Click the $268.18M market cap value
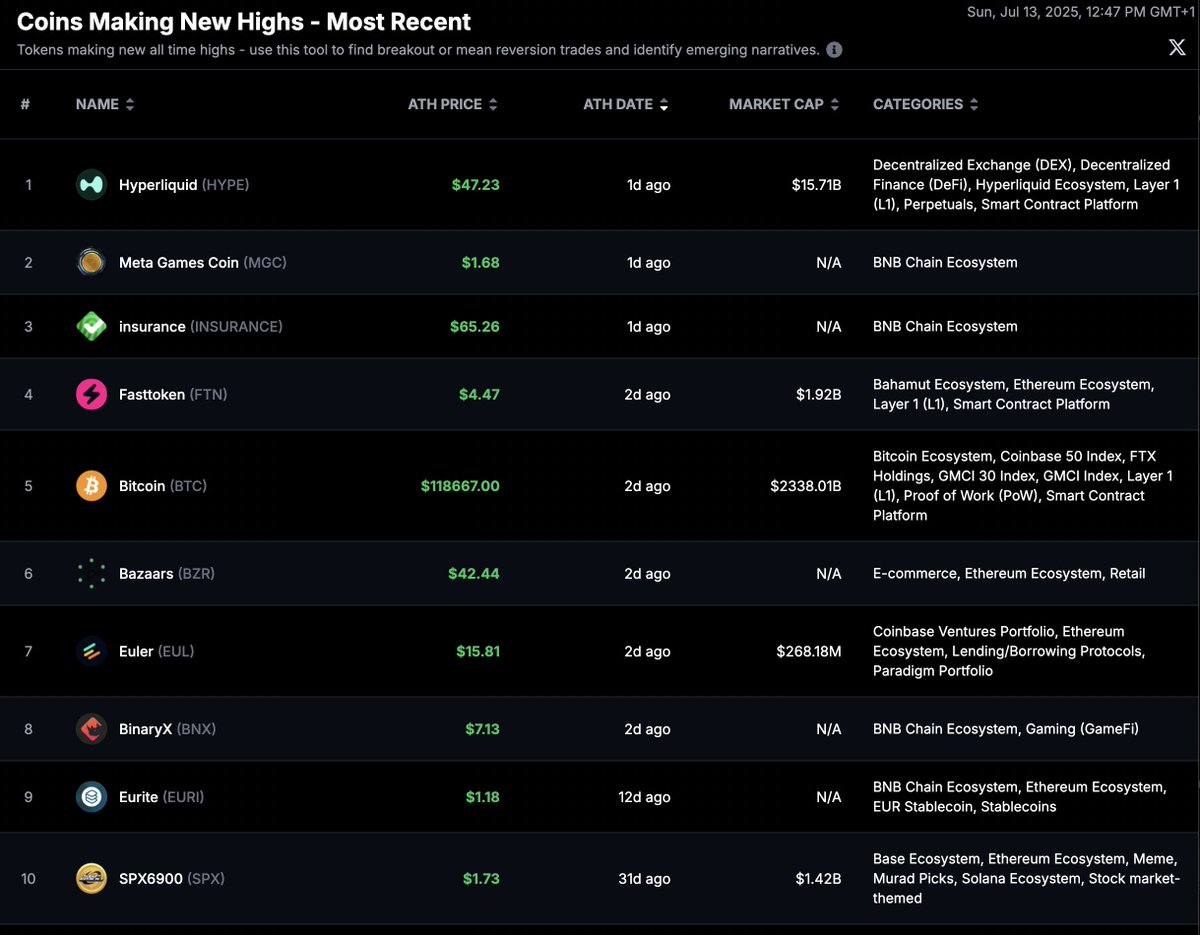 coord(809,652)
